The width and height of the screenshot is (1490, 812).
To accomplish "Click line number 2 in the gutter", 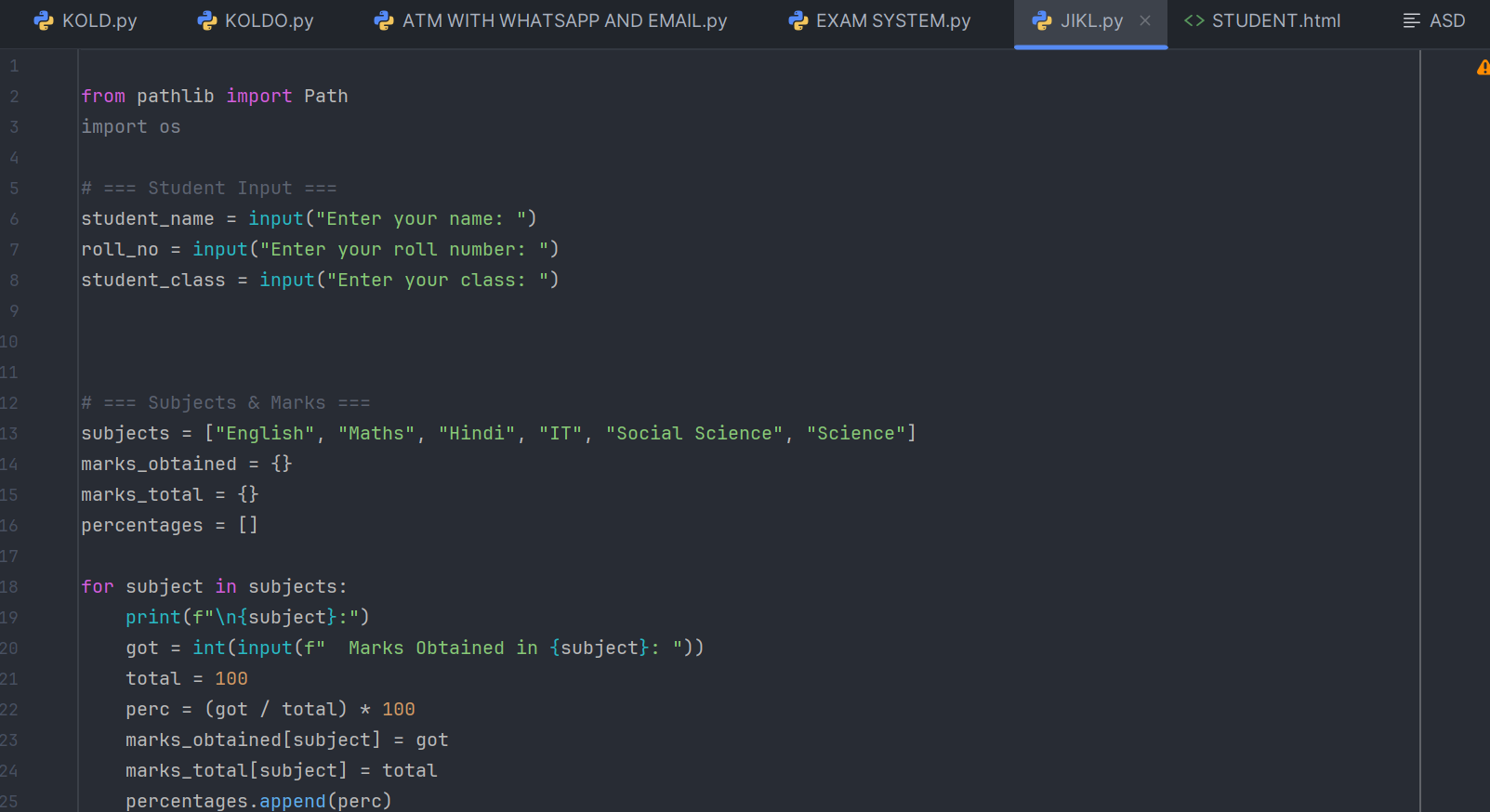I will pyautogui.click(x=14, y=97).
